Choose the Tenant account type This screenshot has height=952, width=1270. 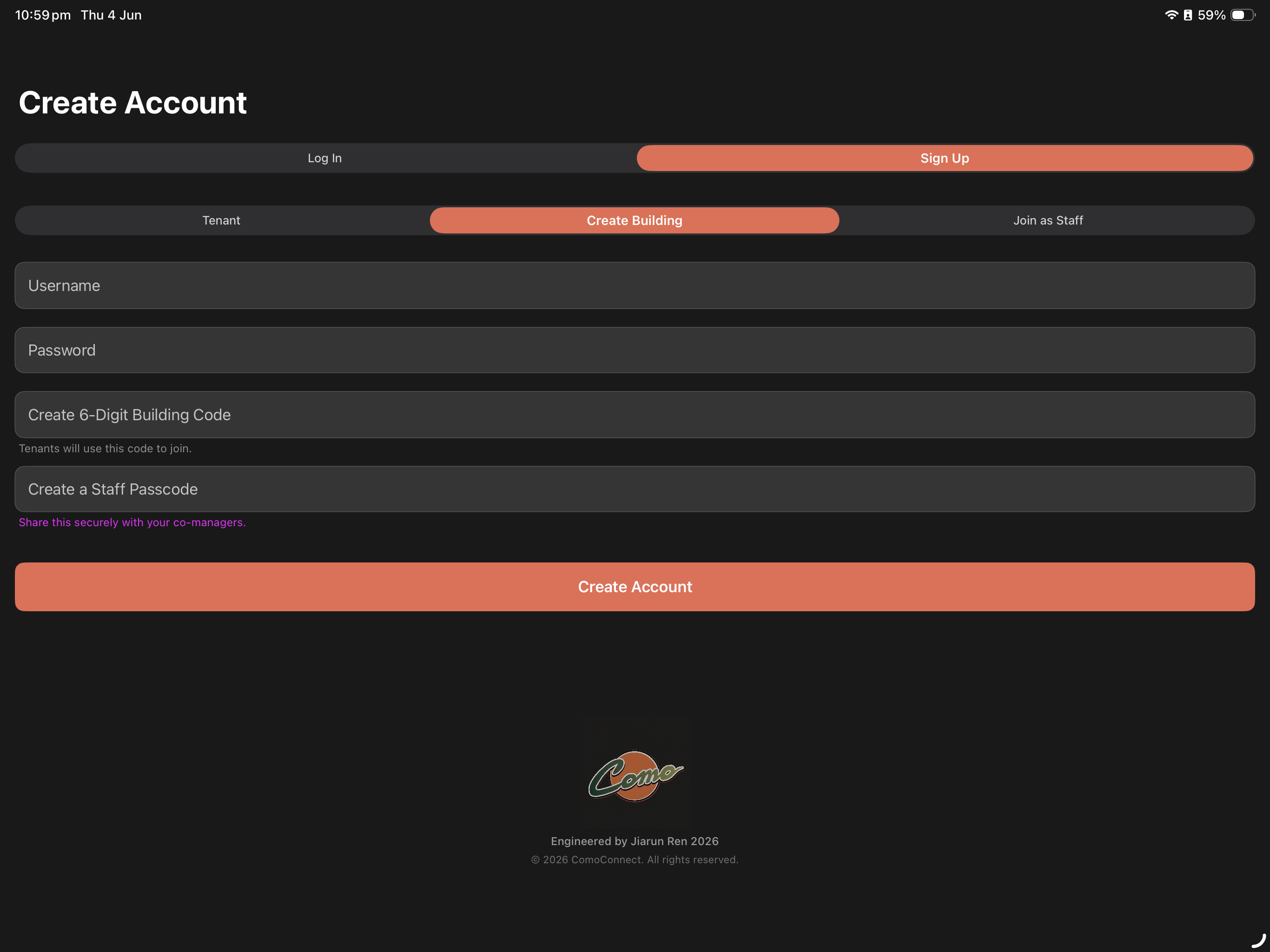222,220
